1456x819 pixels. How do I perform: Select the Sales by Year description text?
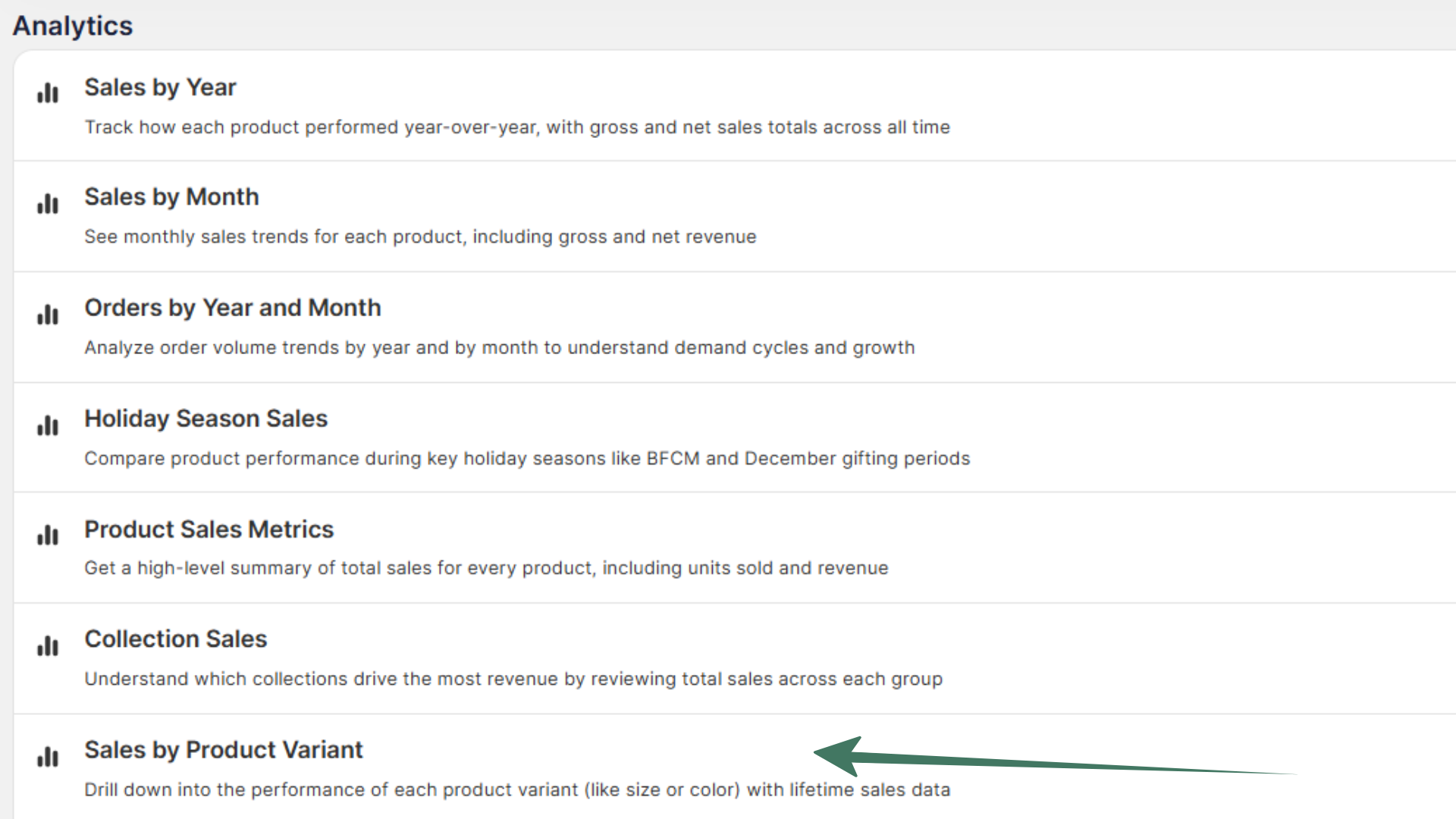[516, 127]
